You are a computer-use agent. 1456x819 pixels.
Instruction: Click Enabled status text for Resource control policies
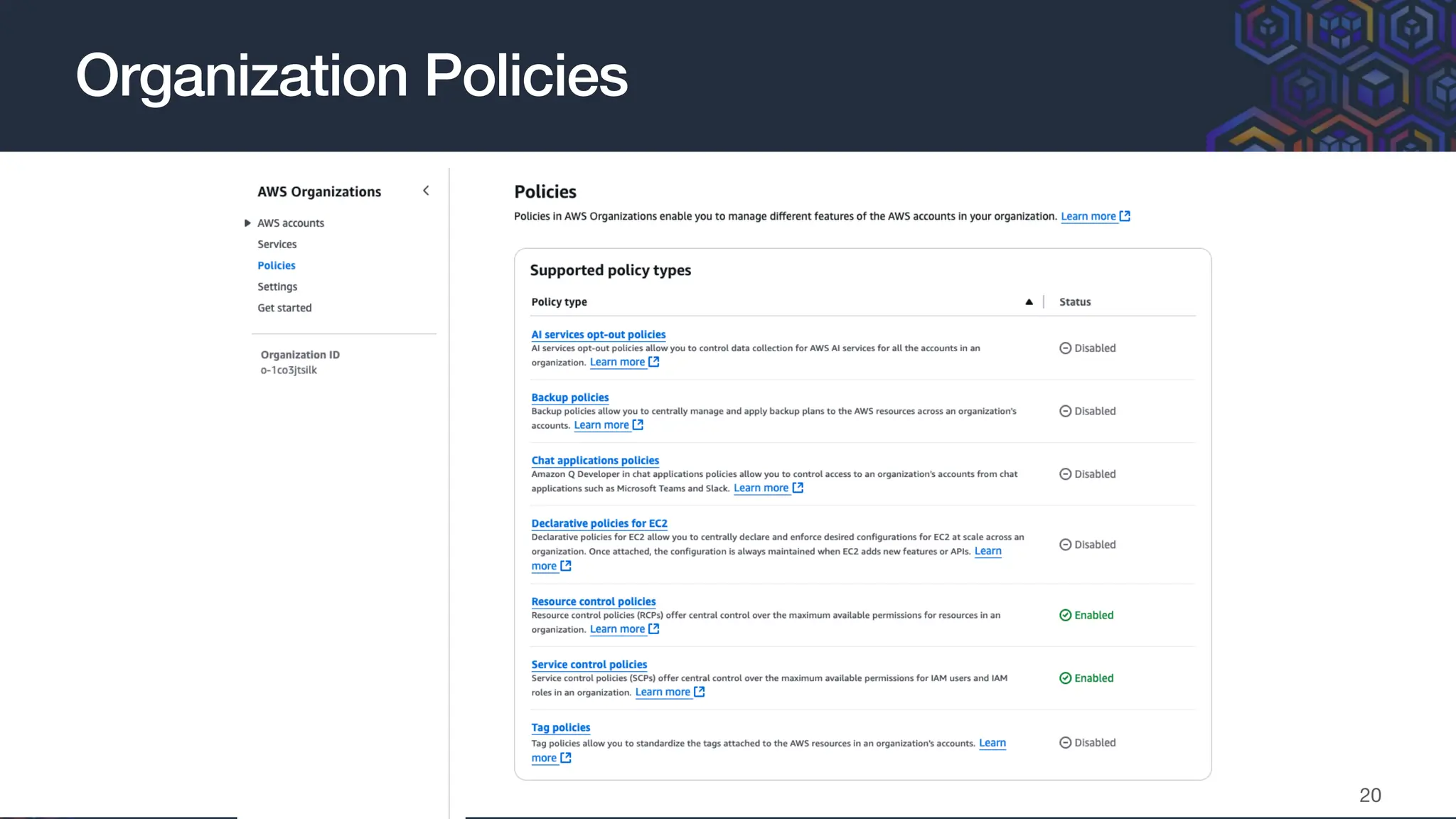coord(1093,616)
